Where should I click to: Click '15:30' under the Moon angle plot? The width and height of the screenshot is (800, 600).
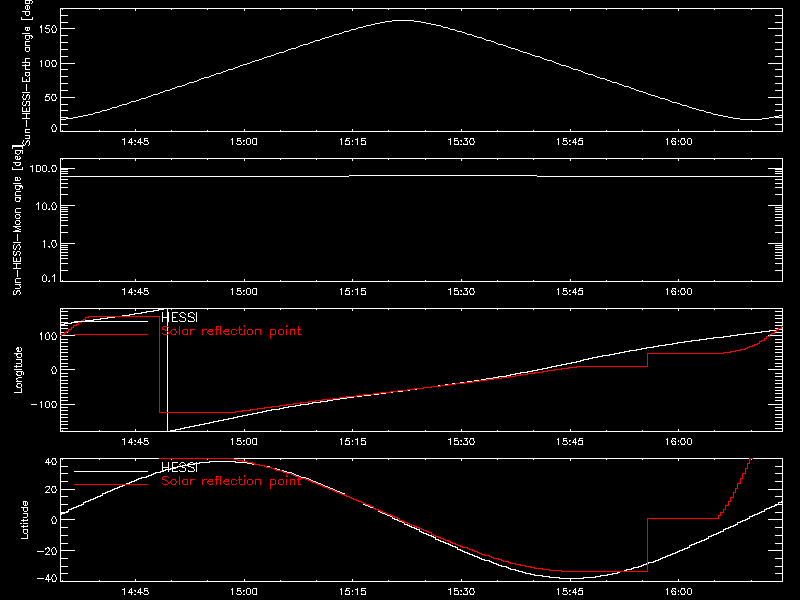click(x=461, y=292)
